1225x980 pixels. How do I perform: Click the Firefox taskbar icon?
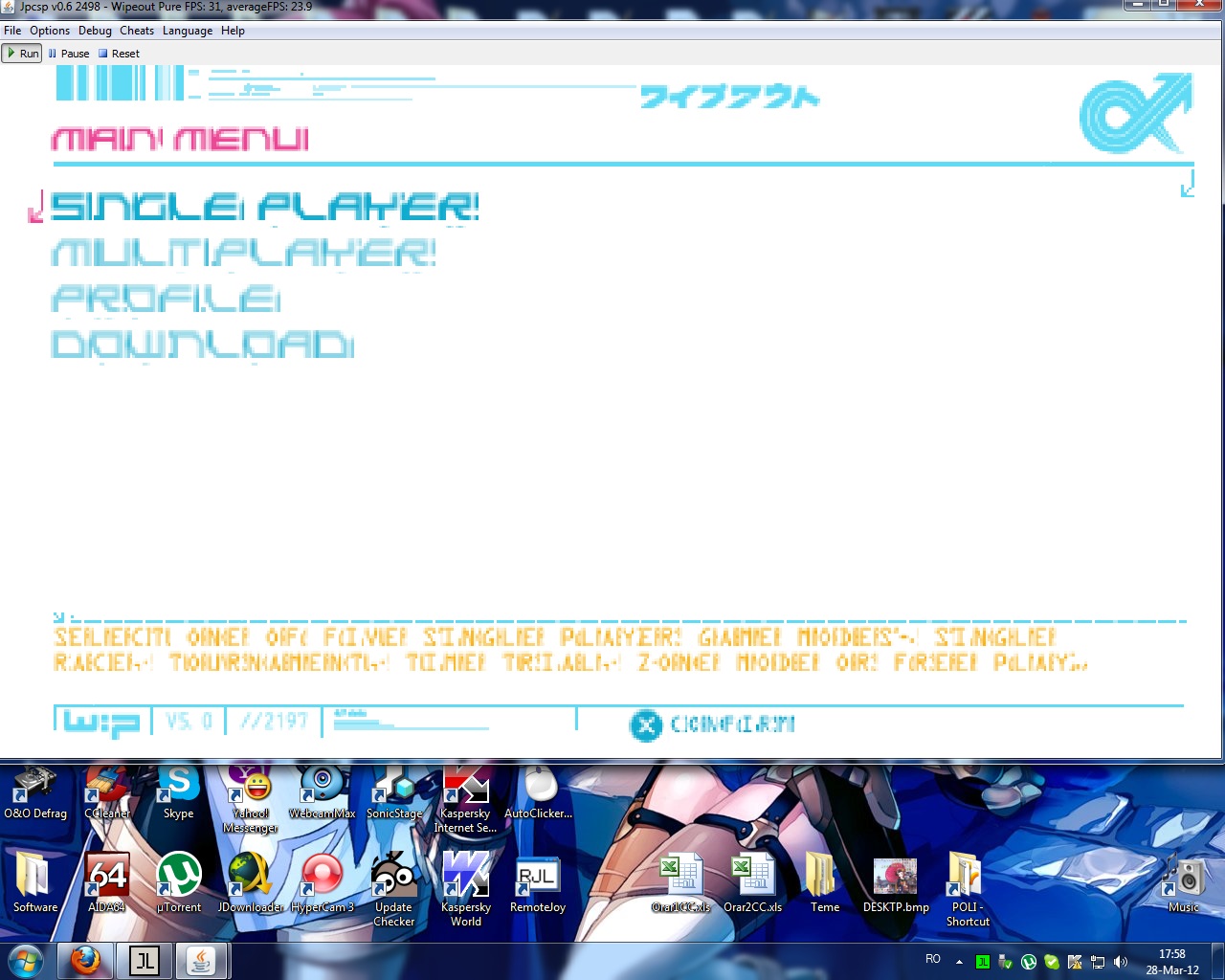pos(85,960)
